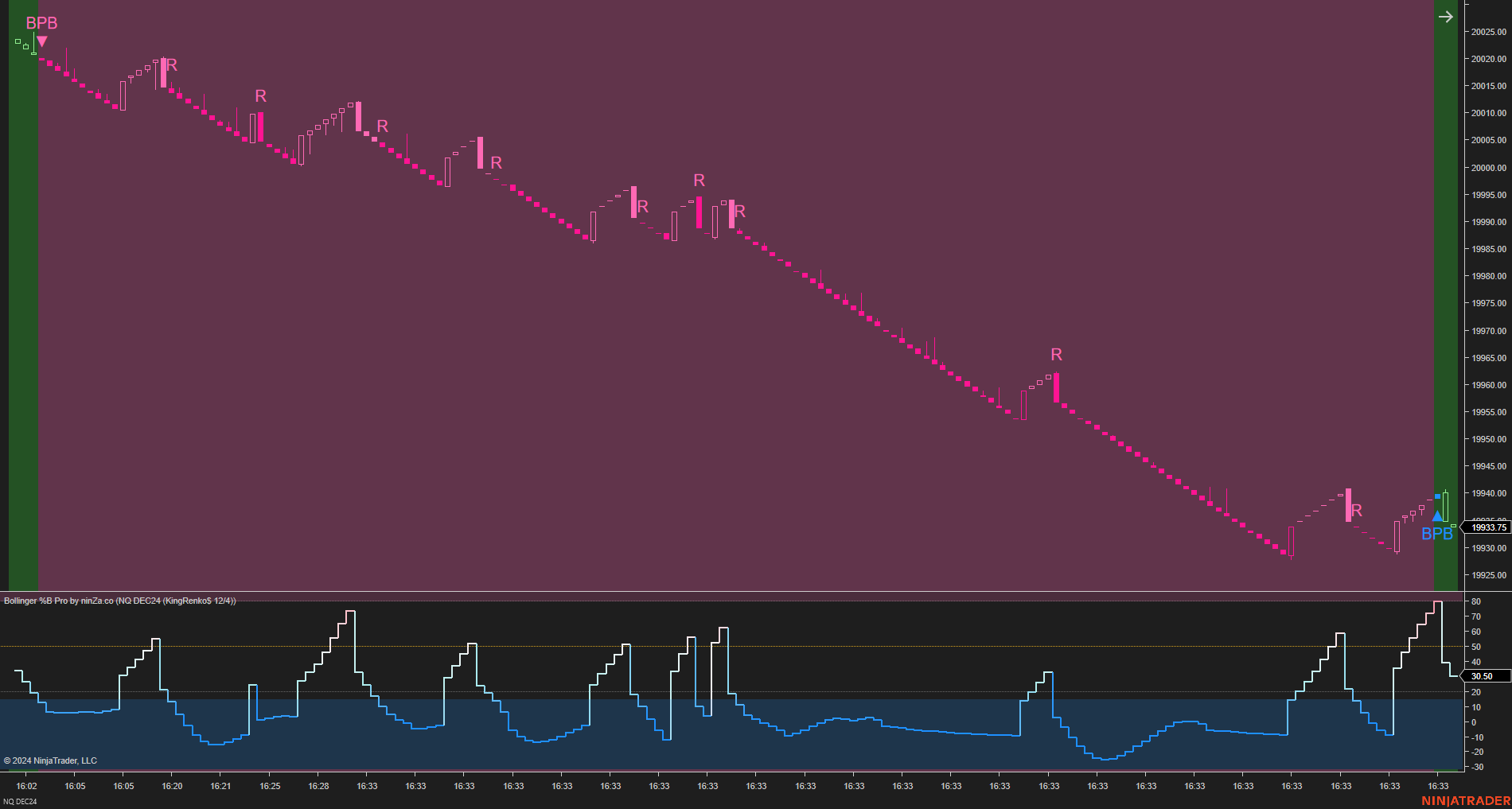Click the 50 level on indicator scale
The height and width of the screenshot is (809, 1512).
[x=1475, y=647]
